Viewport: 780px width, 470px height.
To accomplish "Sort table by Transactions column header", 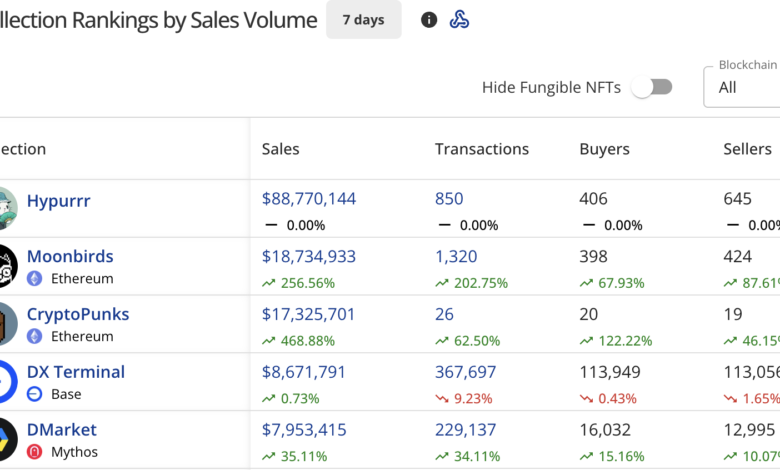I will click(482, 149).
